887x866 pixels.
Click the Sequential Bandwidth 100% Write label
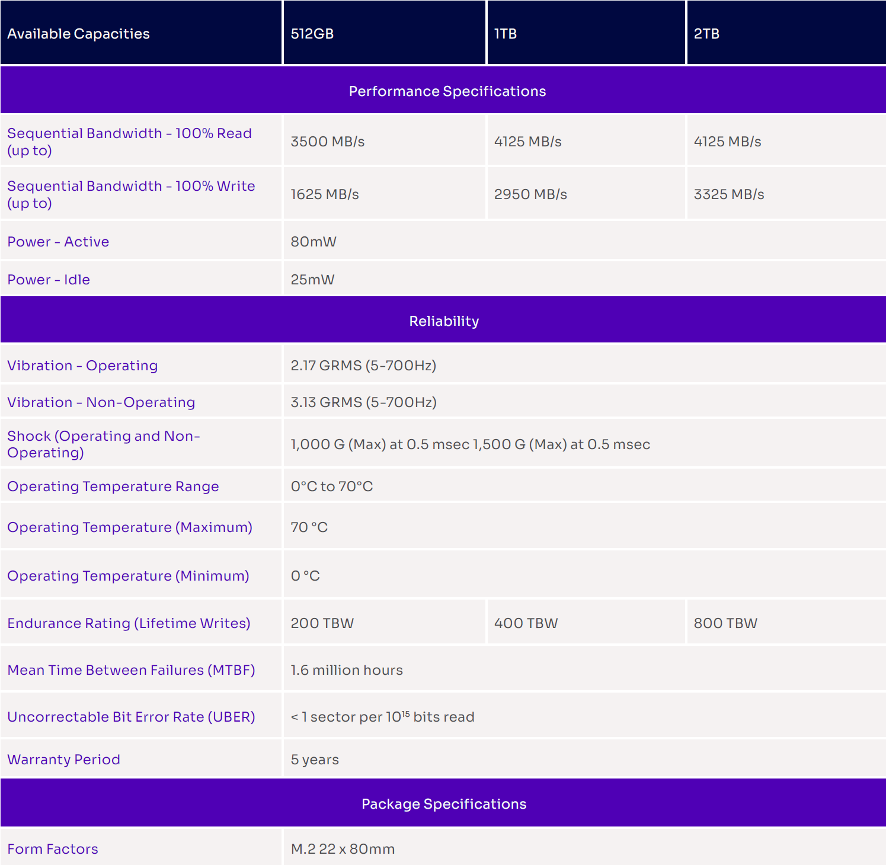click(x=130, y=194)
